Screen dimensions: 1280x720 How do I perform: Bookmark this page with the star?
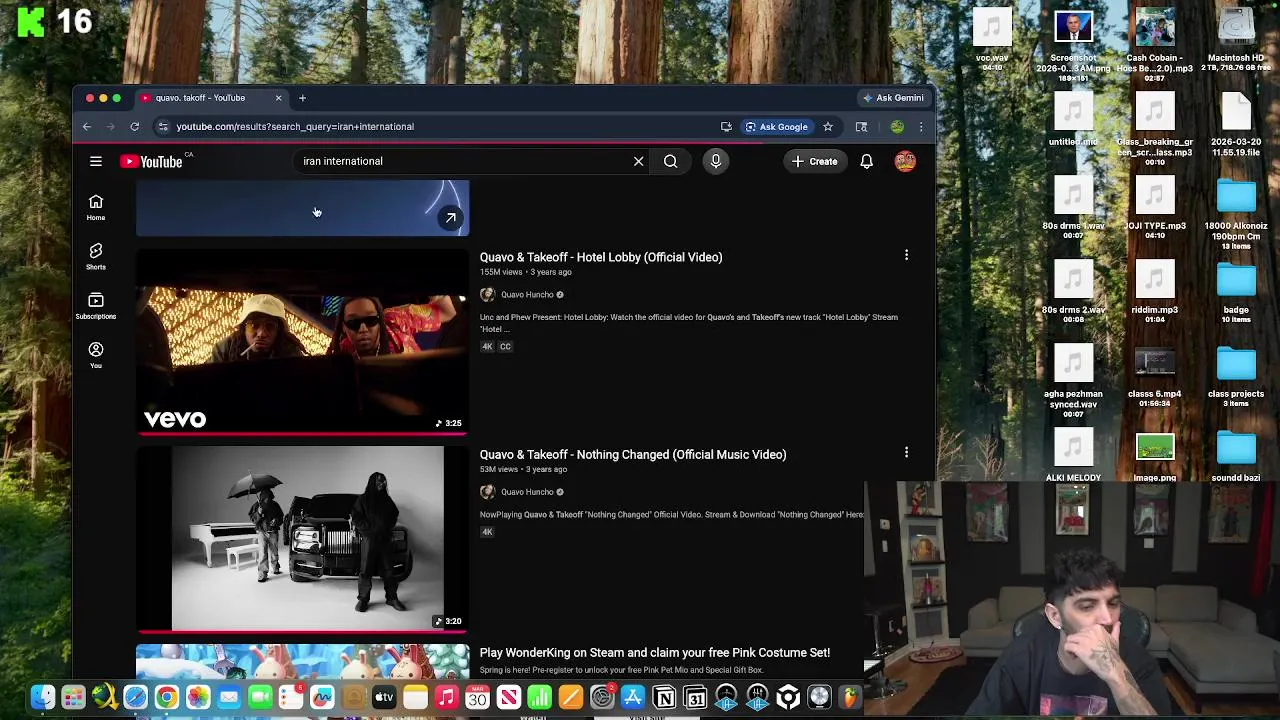click(x=828, y=127)
